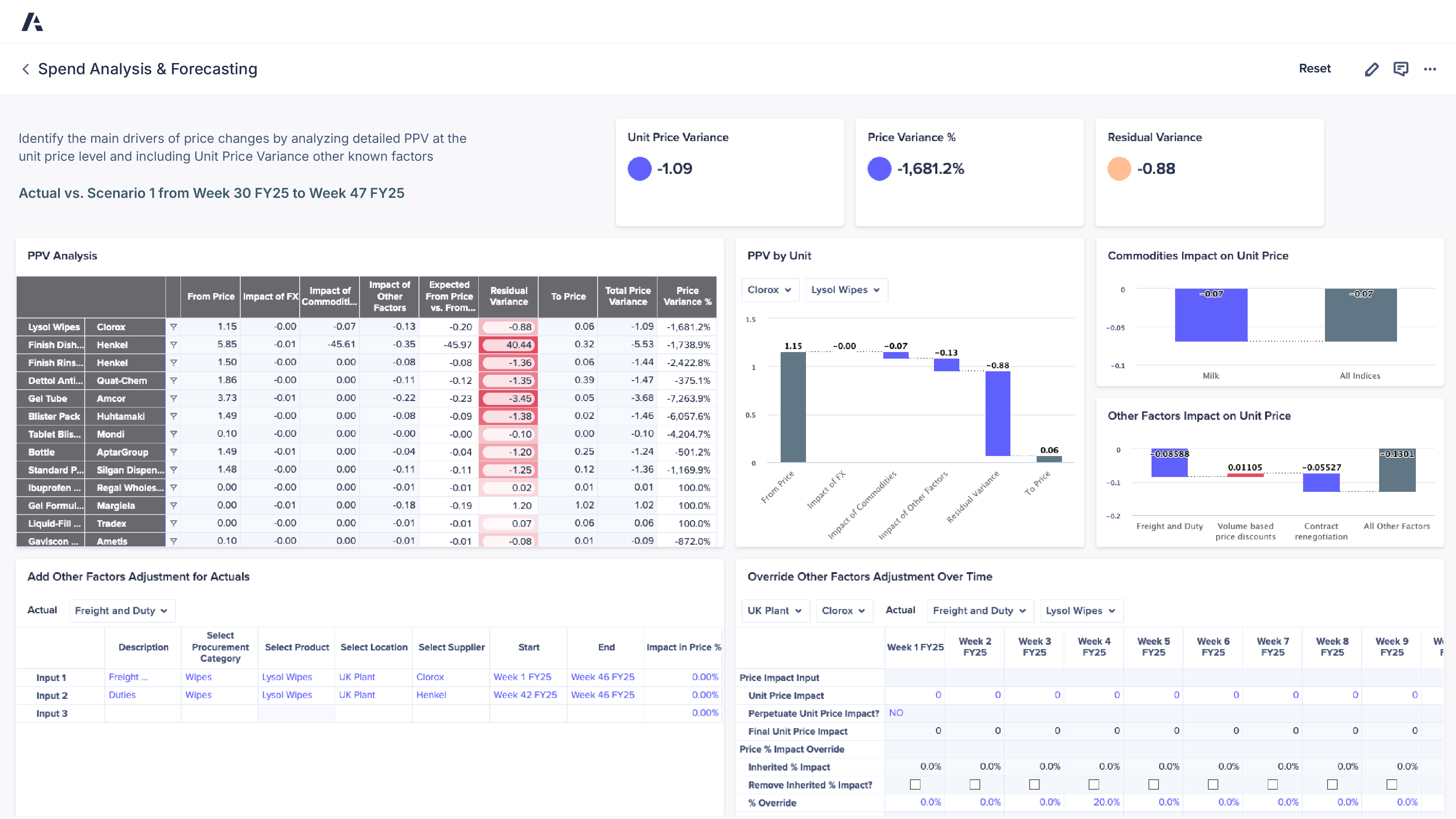Click the filter icon on the Bottle AptarGroup row
The image size is (1456, 819).
173,452
